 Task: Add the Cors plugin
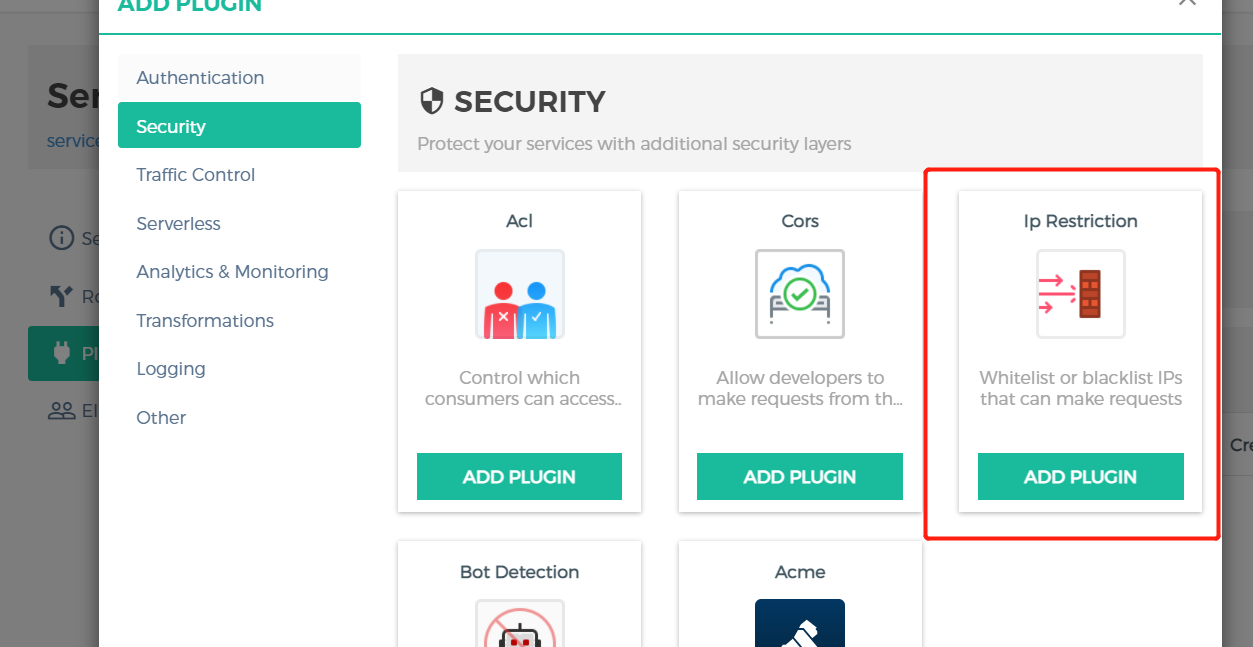(799, 477)
